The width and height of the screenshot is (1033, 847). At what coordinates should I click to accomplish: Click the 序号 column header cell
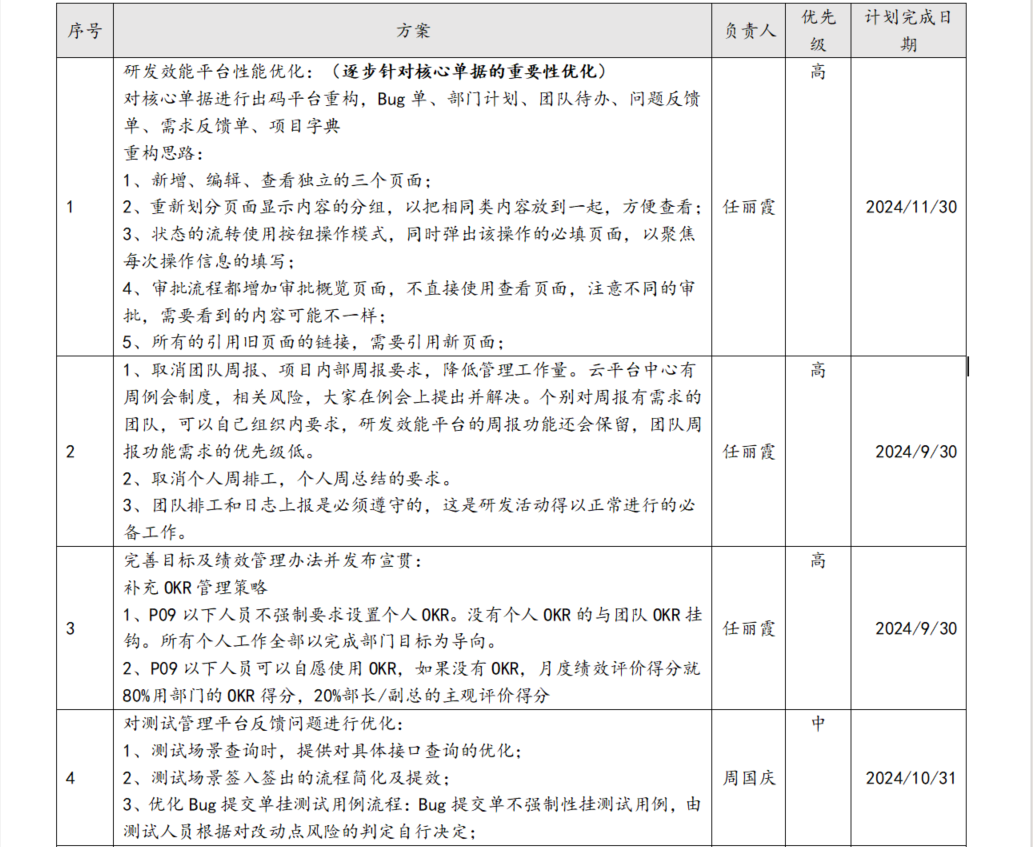[84, 30]
